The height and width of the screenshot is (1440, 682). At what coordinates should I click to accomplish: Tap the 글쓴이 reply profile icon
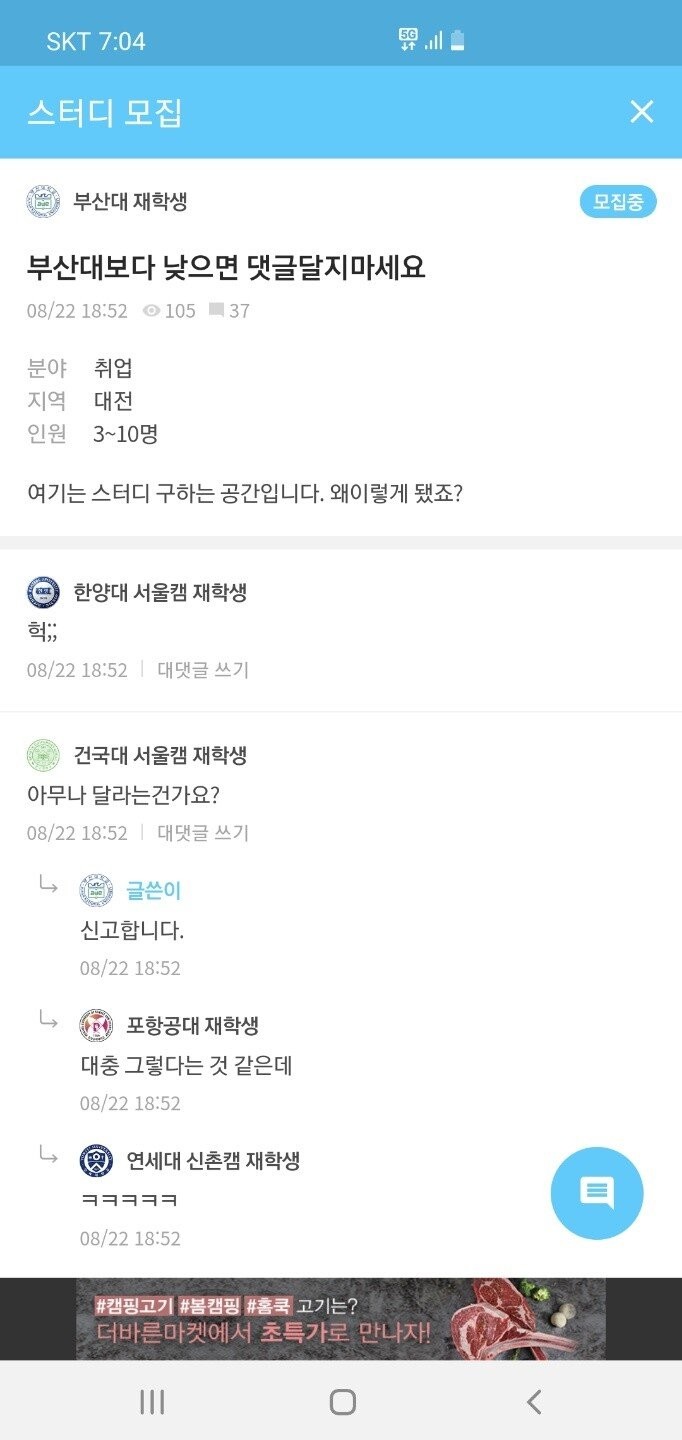click(x=96, y=890)
